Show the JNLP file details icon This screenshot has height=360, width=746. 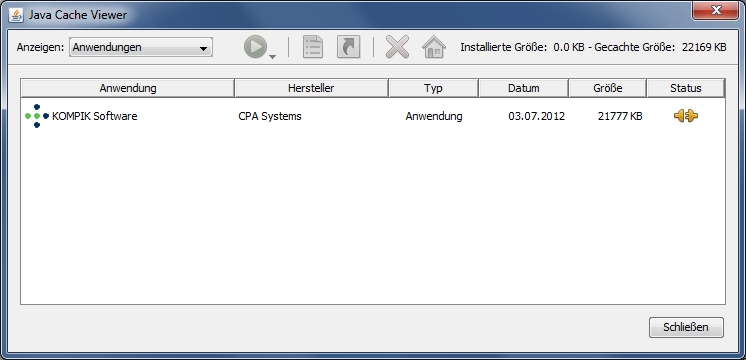click(313, 47)
